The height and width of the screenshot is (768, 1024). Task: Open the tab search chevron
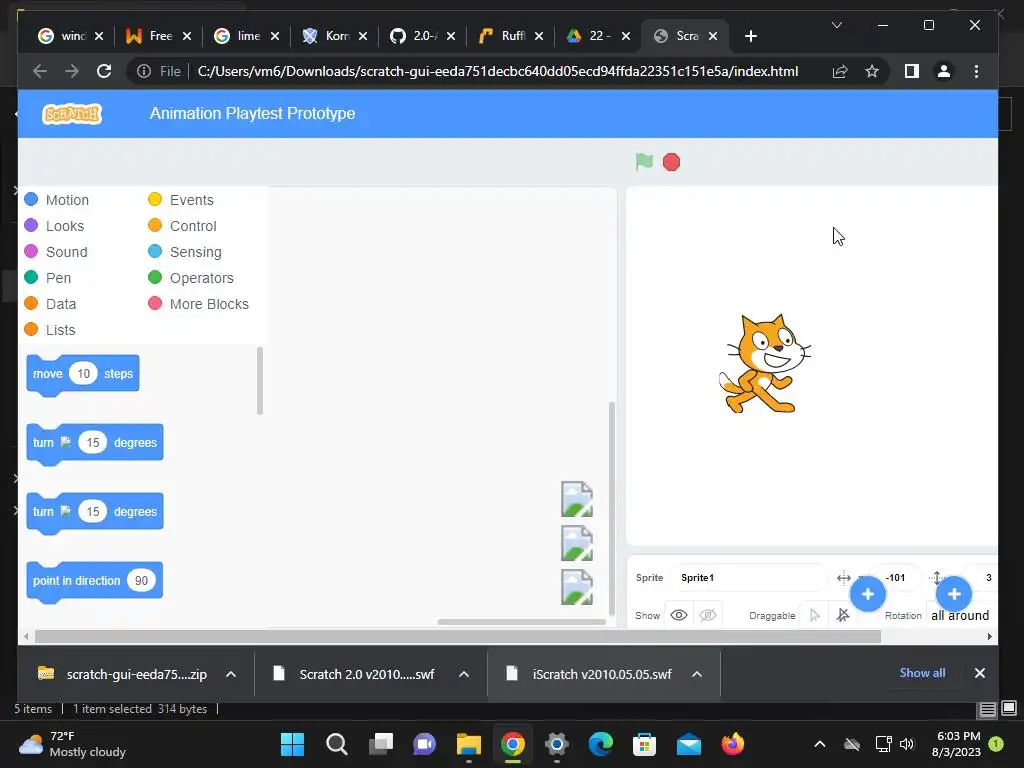[837, 25]
